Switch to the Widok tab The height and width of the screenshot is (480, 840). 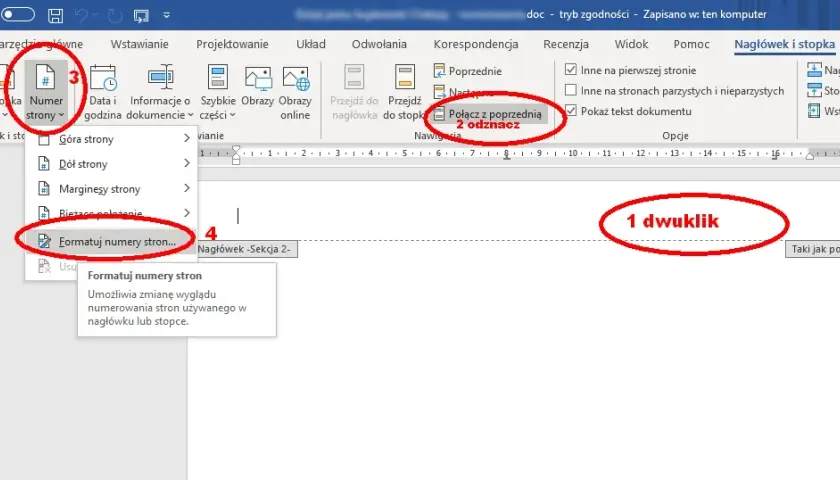631,44
